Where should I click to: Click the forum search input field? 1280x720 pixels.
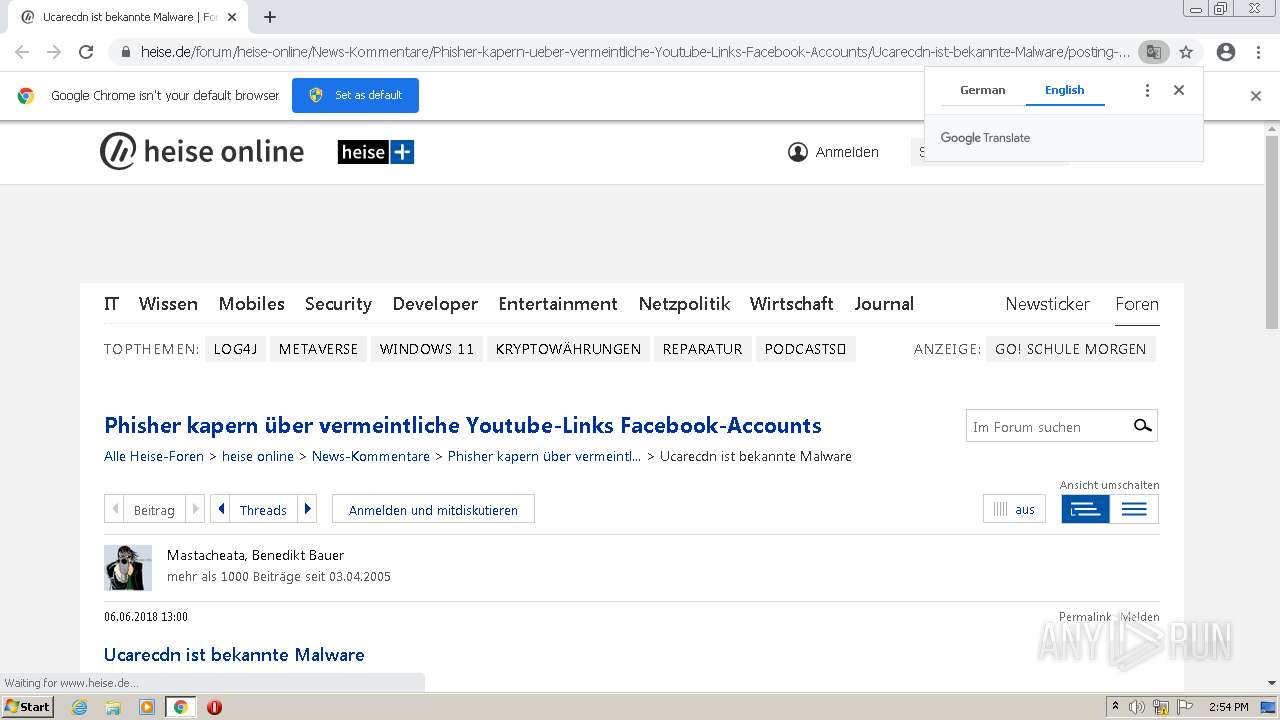tap(1047, 426)
